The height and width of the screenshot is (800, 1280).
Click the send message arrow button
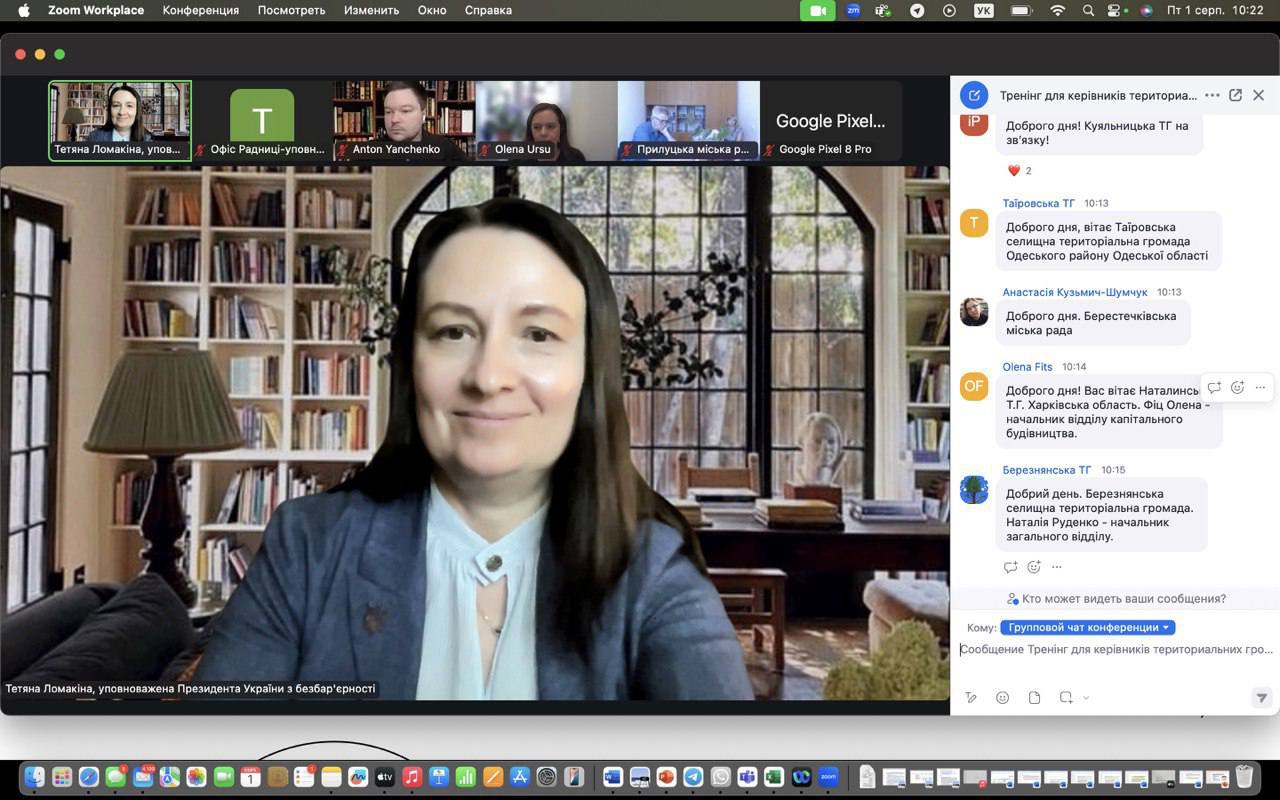[x=1261, y=698]
